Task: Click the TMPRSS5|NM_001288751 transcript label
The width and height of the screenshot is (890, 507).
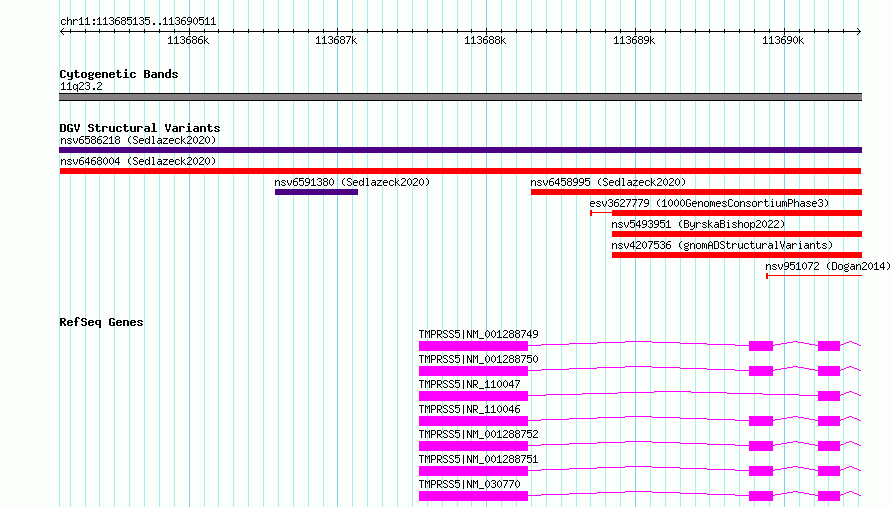Action: (x=478, y=459)
